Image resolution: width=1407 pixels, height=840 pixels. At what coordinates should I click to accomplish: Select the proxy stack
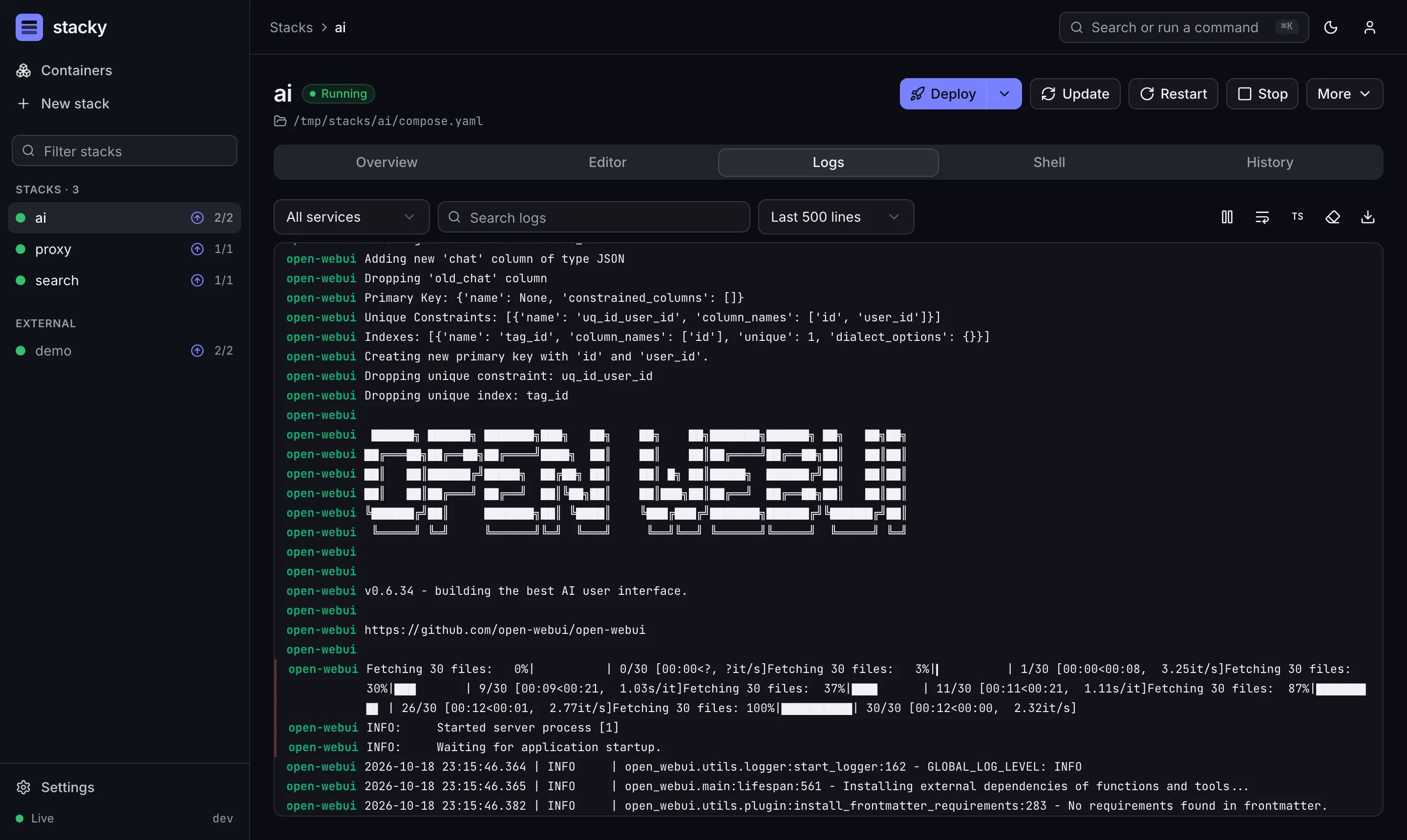(x=125, y=249)
